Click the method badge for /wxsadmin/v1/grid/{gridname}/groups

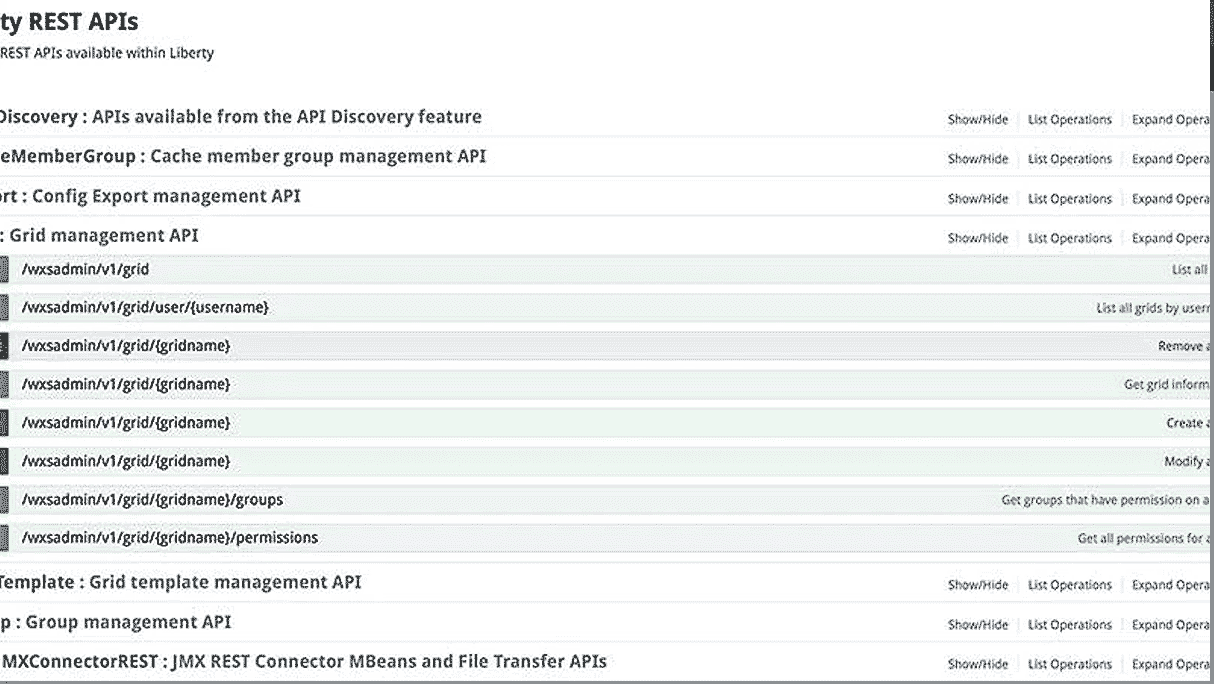6,499
